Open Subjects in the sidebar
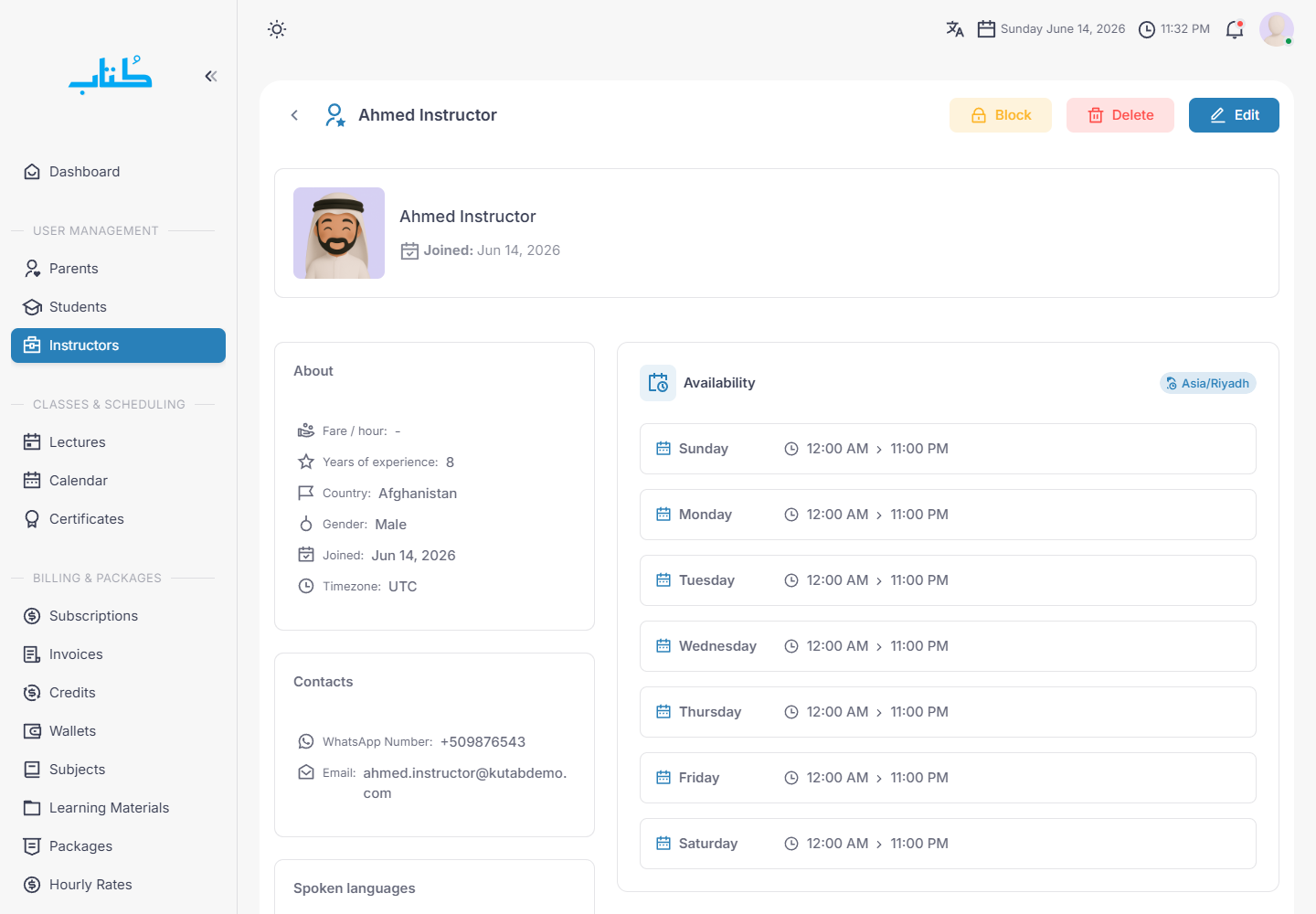The width and height of the screenshot is (1316, 914). pos(118,770)
